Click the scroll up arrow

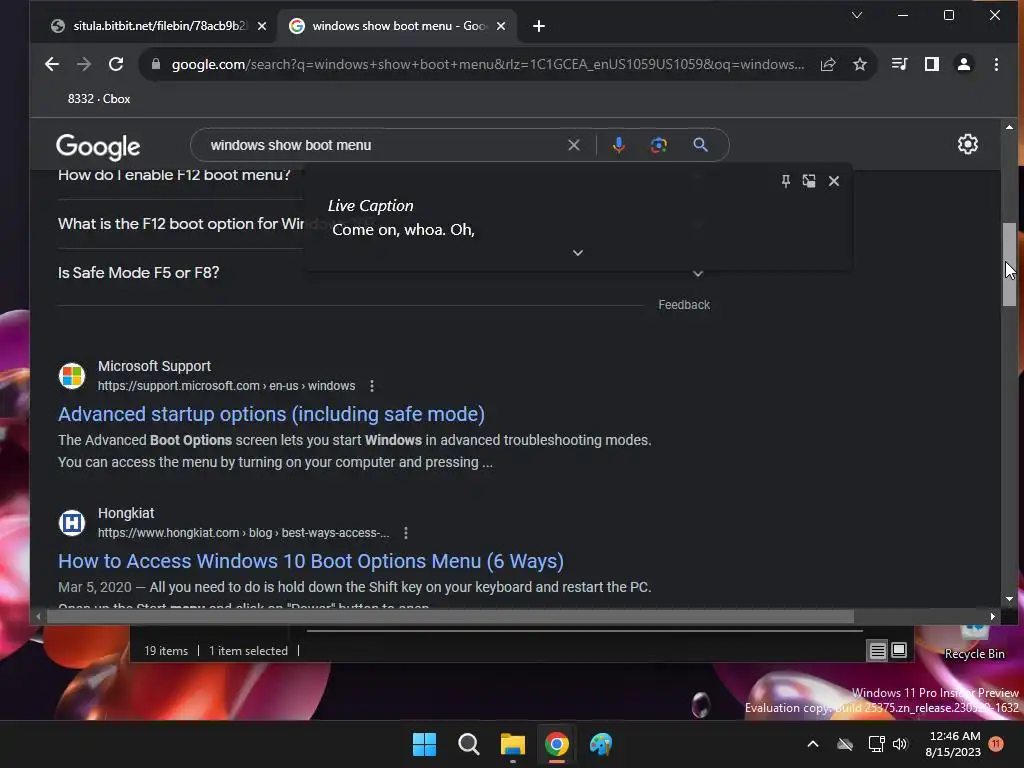[x=1010, y=127]
